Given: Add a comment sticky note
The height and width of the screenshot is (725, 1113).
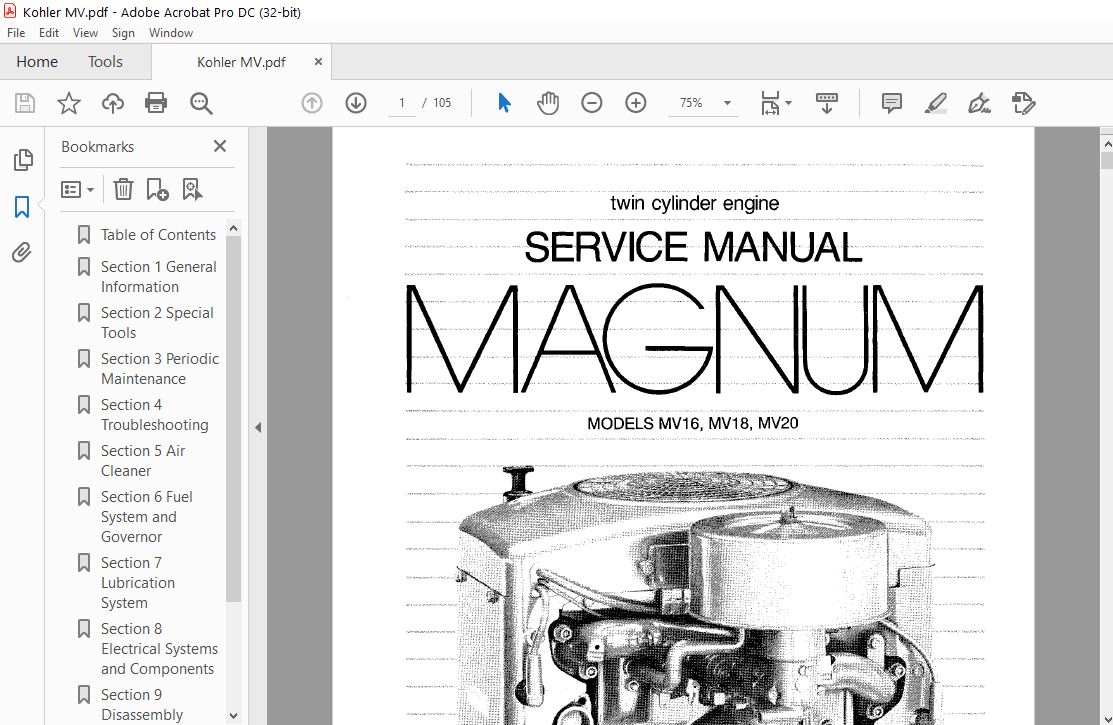Looking at the screenshot, I should tap(892, 103).
